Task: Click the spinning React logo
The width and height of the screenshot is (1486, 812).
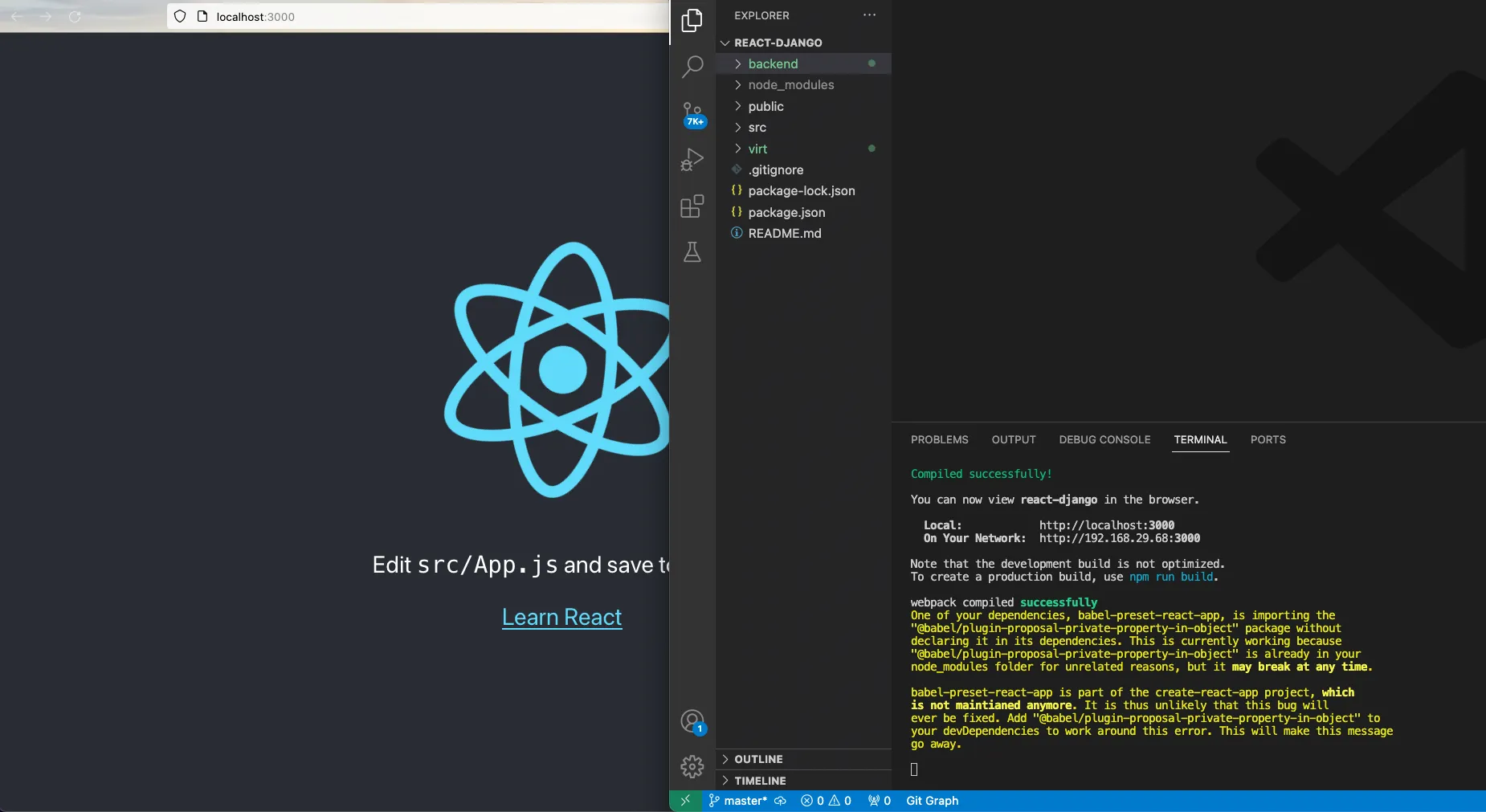Action: pyautogui.click(x=557, y=369)
